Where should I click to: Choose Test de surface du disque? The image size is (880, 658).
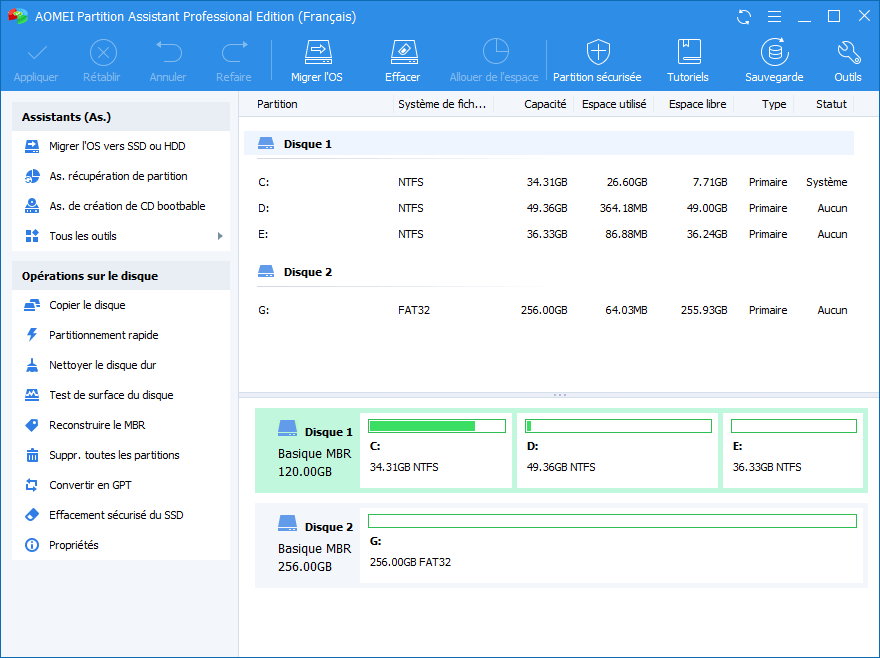point(111,395)
